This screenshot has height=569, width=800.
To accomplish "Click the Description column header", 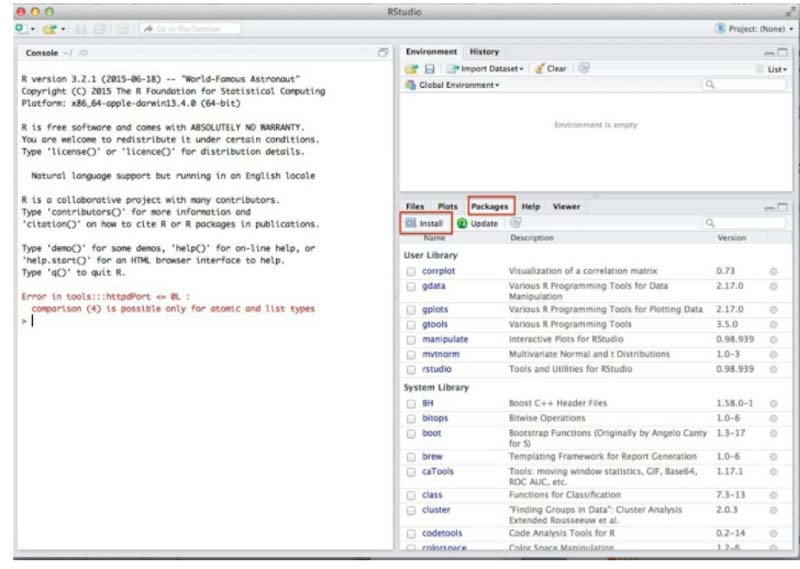I will point(532,238).
